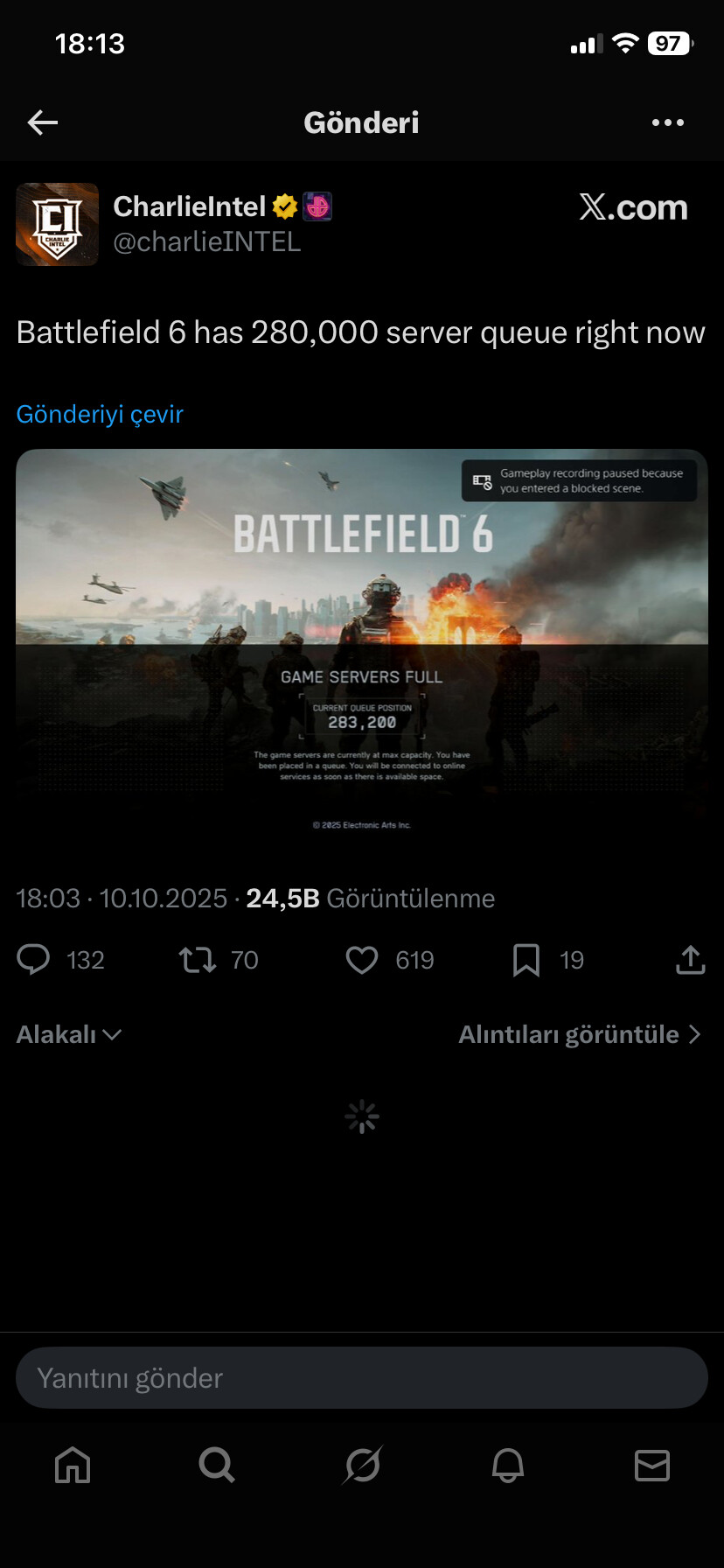
Task: Open the Search tab magnifier icon
Action: coord(217,1464)
